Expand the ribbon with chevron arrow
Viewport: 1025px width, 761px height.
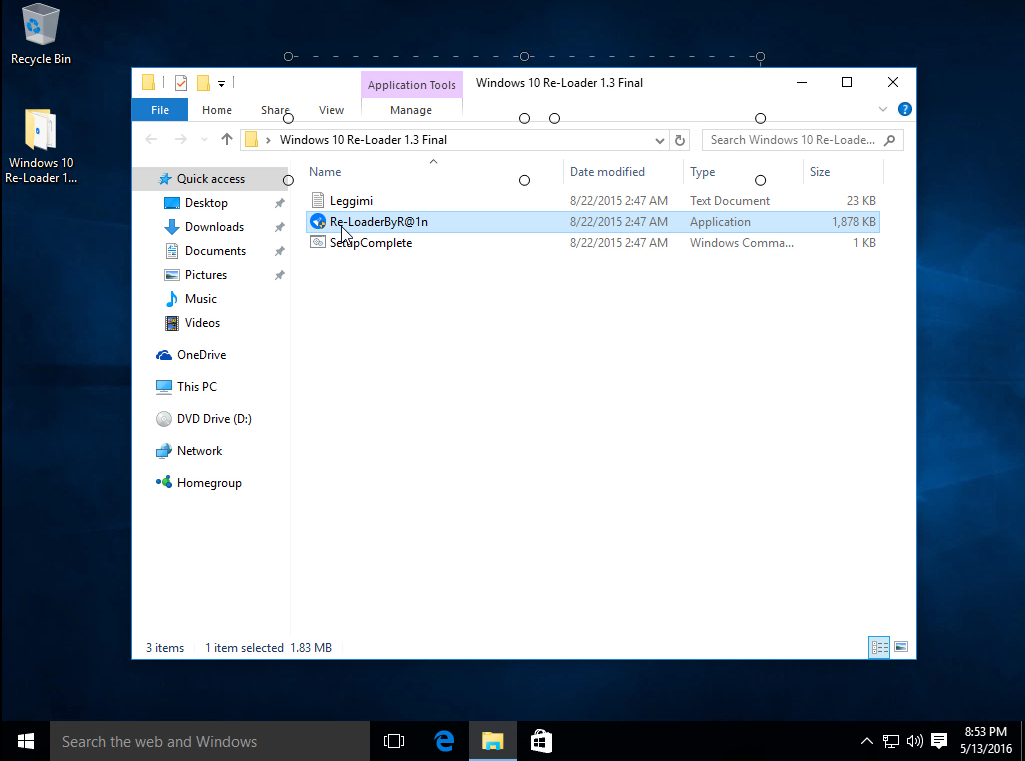tap(882, 109)
